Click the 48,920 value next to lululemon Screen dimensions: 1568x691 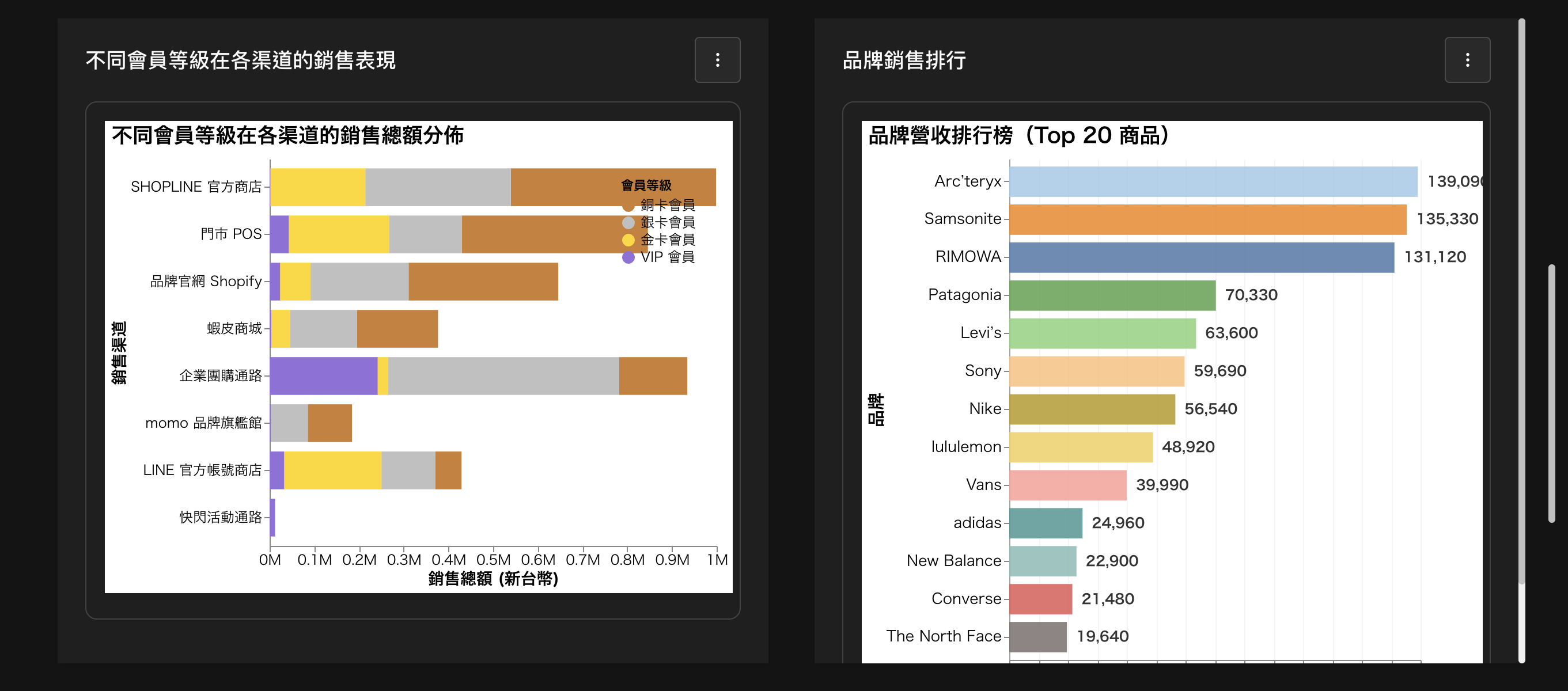1188,447
